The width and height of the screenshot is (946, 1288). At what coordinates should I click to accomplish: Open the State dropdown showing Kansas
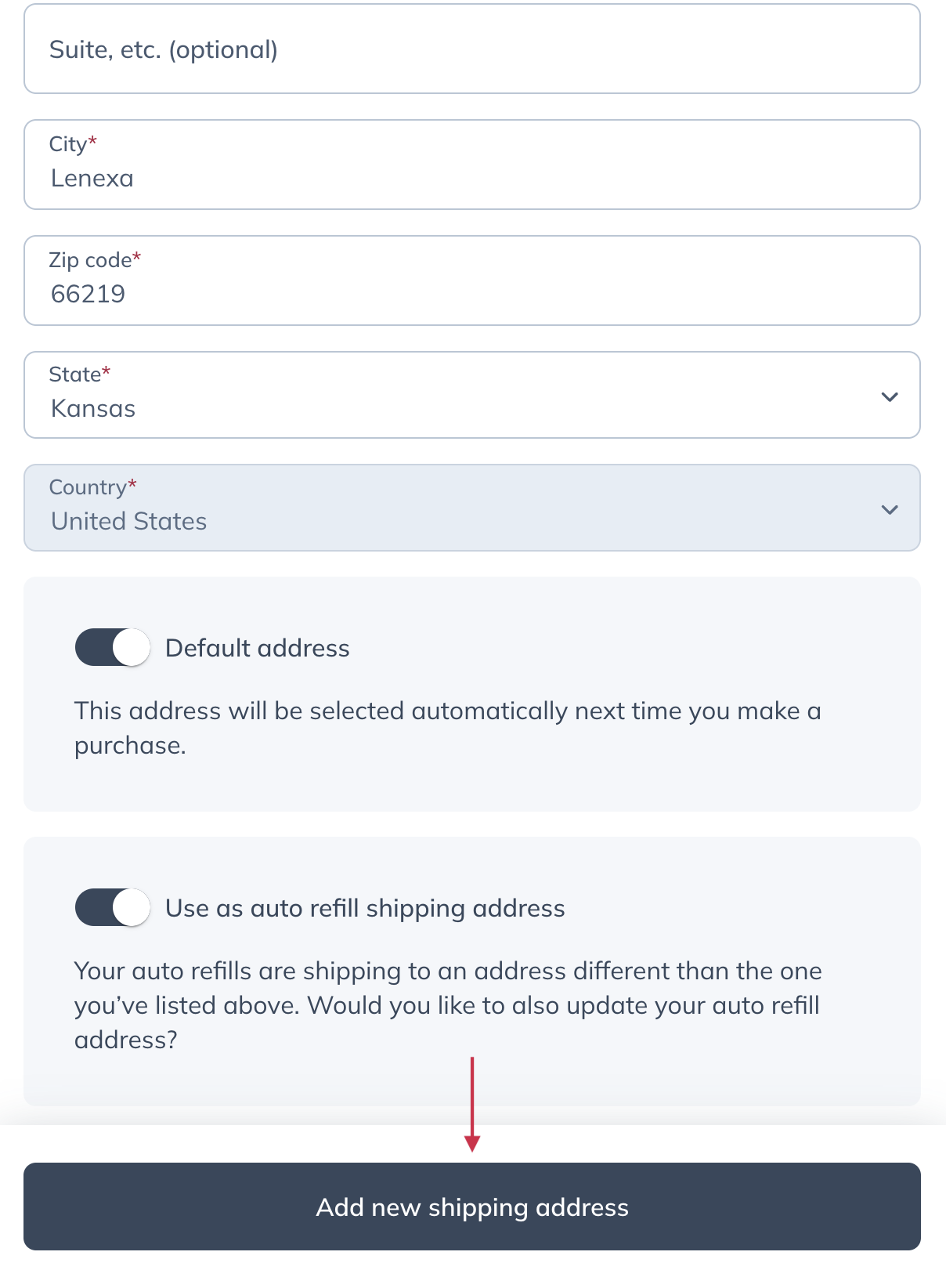470,395
